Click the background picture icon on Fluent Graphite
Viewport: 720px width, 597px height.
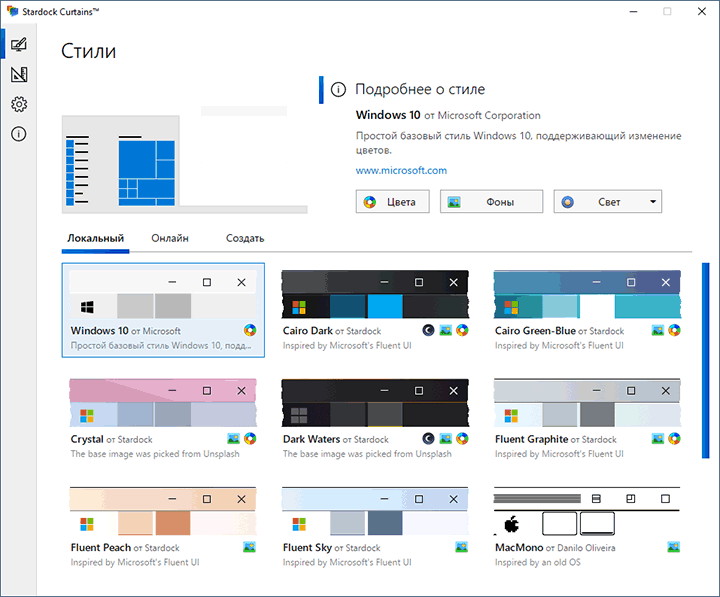pos(658,439)
